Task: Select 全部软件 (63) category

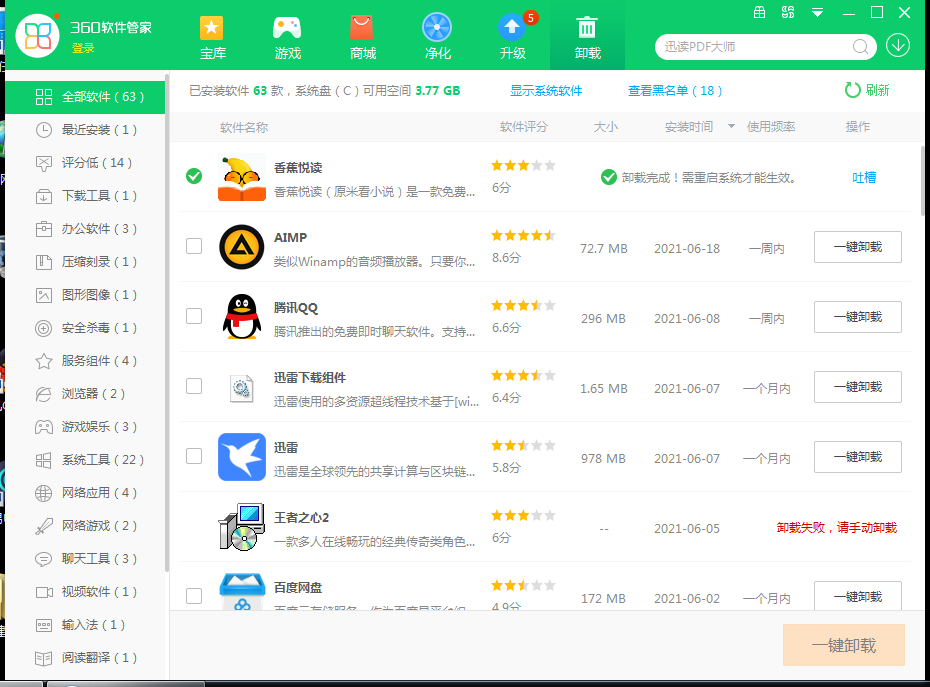Action: (x=85, y=97)
